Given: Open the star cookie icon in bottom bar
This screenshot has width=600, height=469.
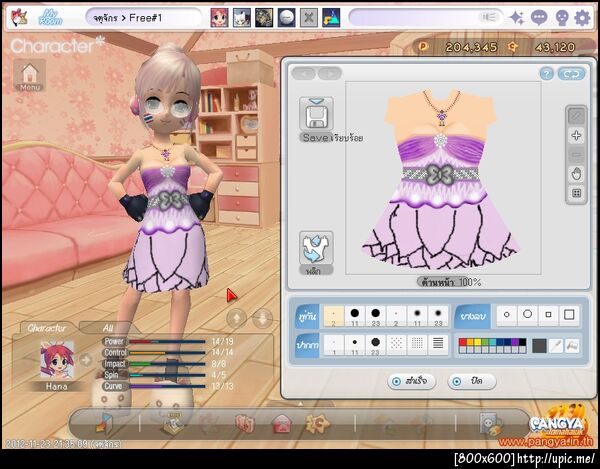Looking at the screenshot, I should (x=317, y=424).
